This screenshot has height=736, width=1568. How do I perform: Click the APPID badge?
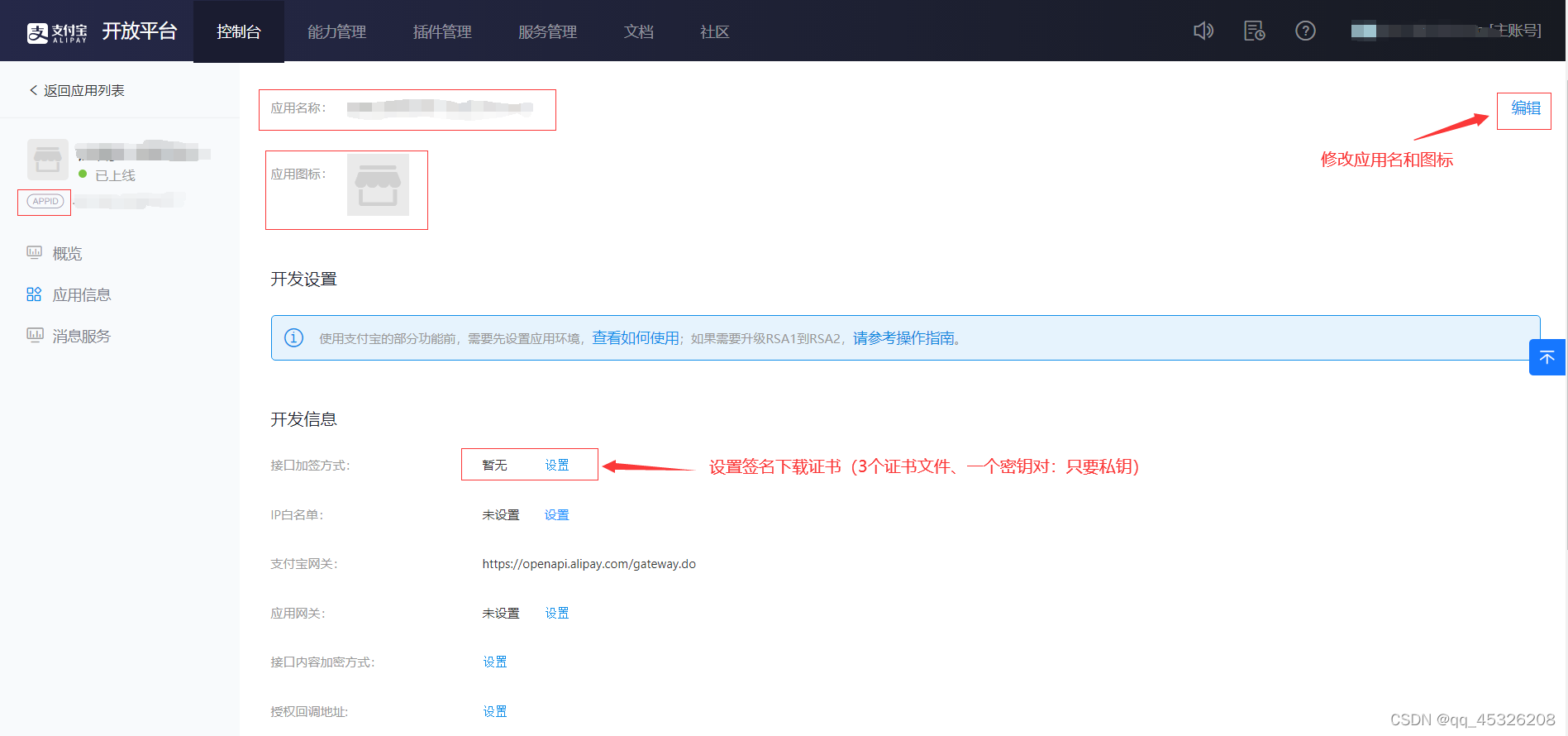[x=45, y=201]
